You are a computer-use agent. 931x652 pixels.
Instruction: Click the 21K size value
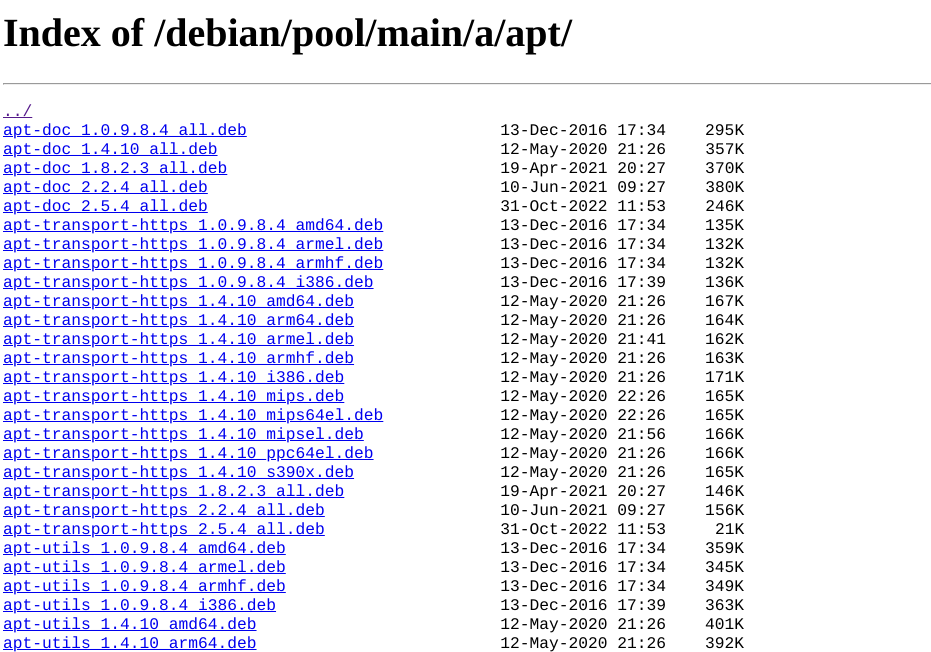click(x=729, y=529)
